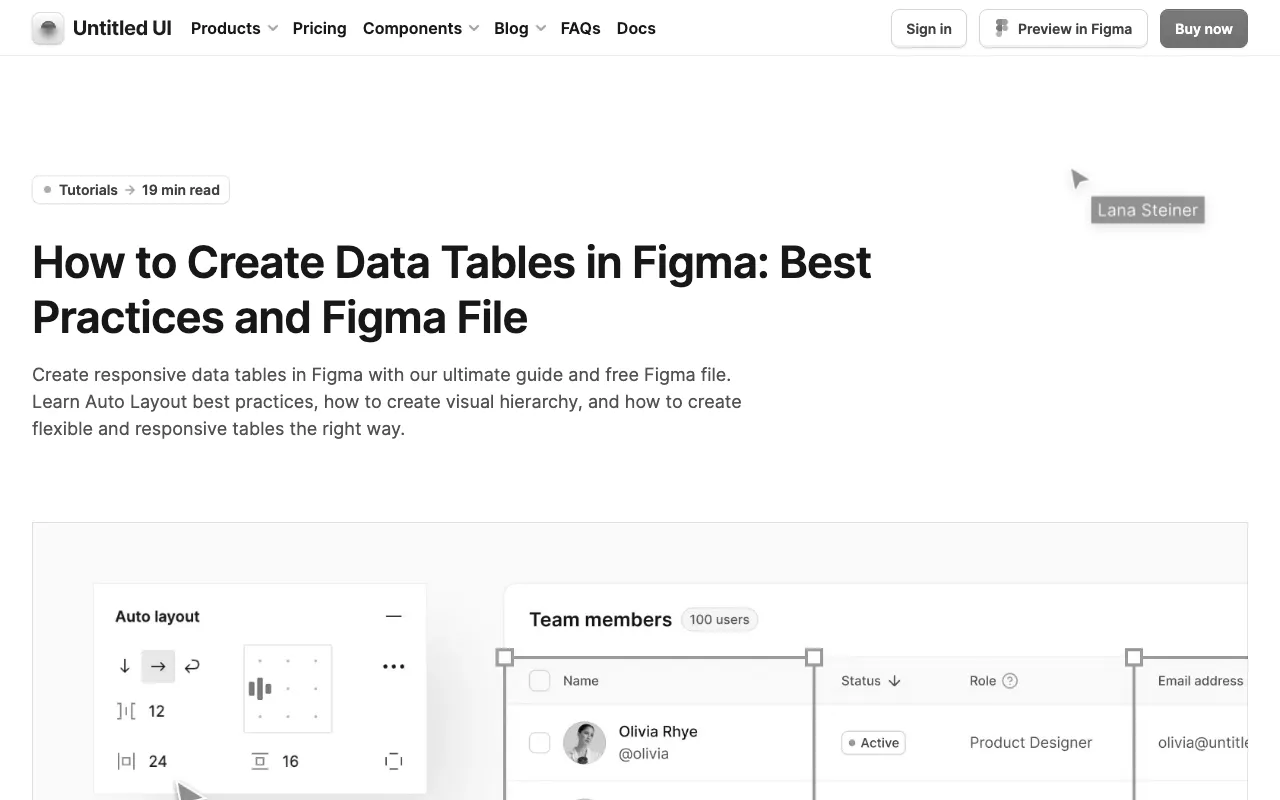Select the vertical direction arrow in Auto layout
Screen dimensions: 1280x800
click(x=125, y=666)
